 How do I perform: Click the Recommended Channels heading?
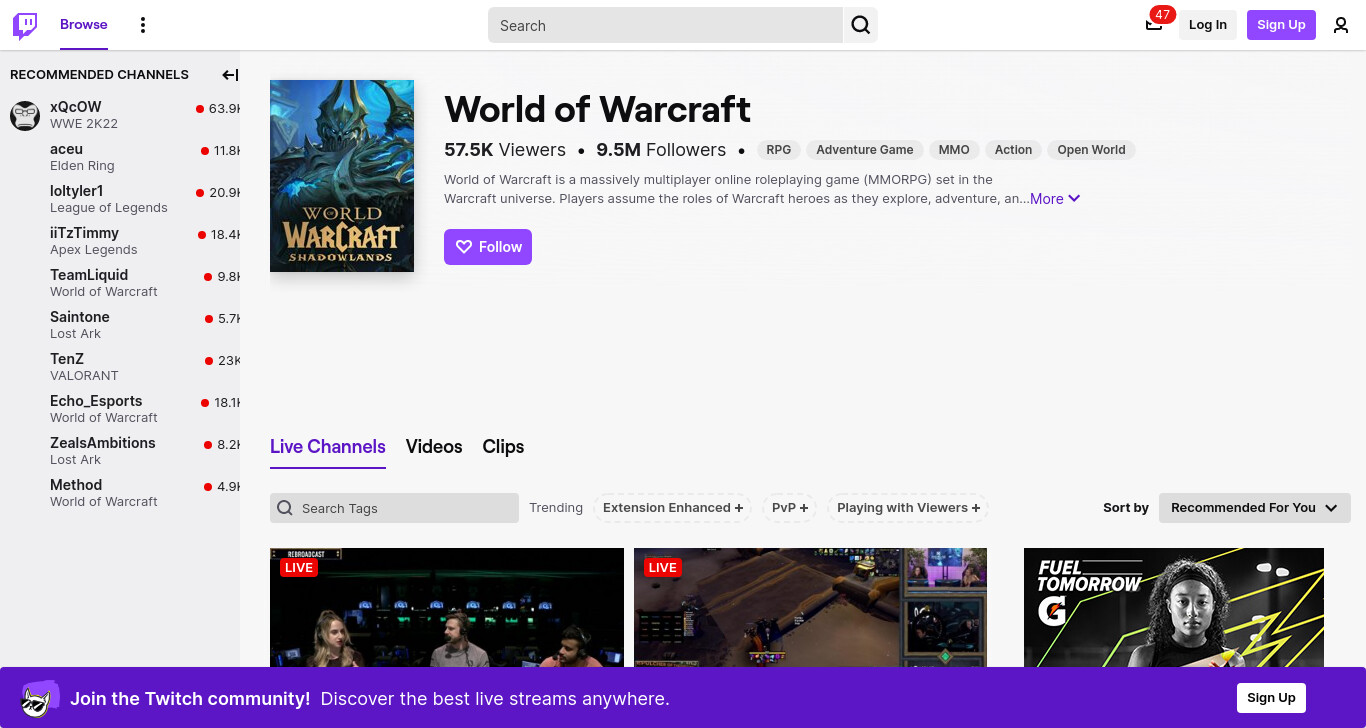click(x=99, y=75)
